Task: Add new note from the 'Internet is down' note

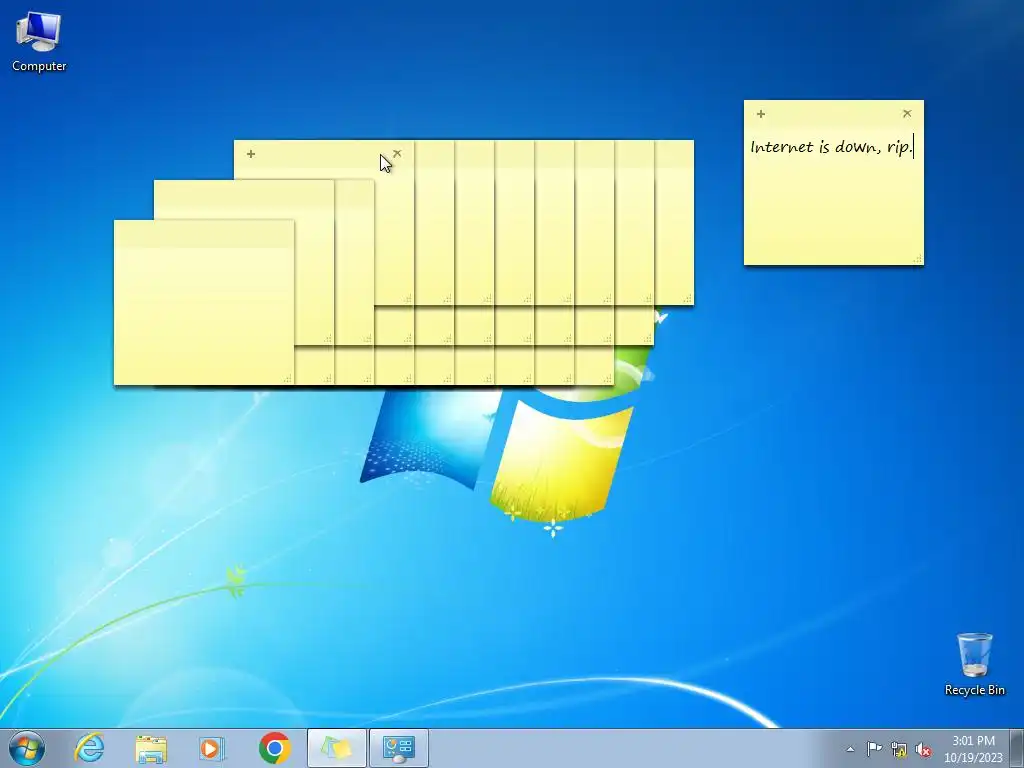Action: coord(761,114)
